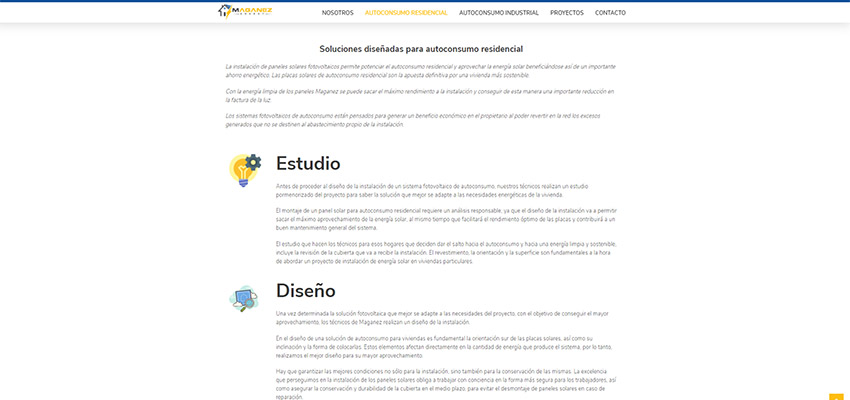The image size is (850, 400).
Task: Open the Proyectos navigation link
Action: (566, 13)
